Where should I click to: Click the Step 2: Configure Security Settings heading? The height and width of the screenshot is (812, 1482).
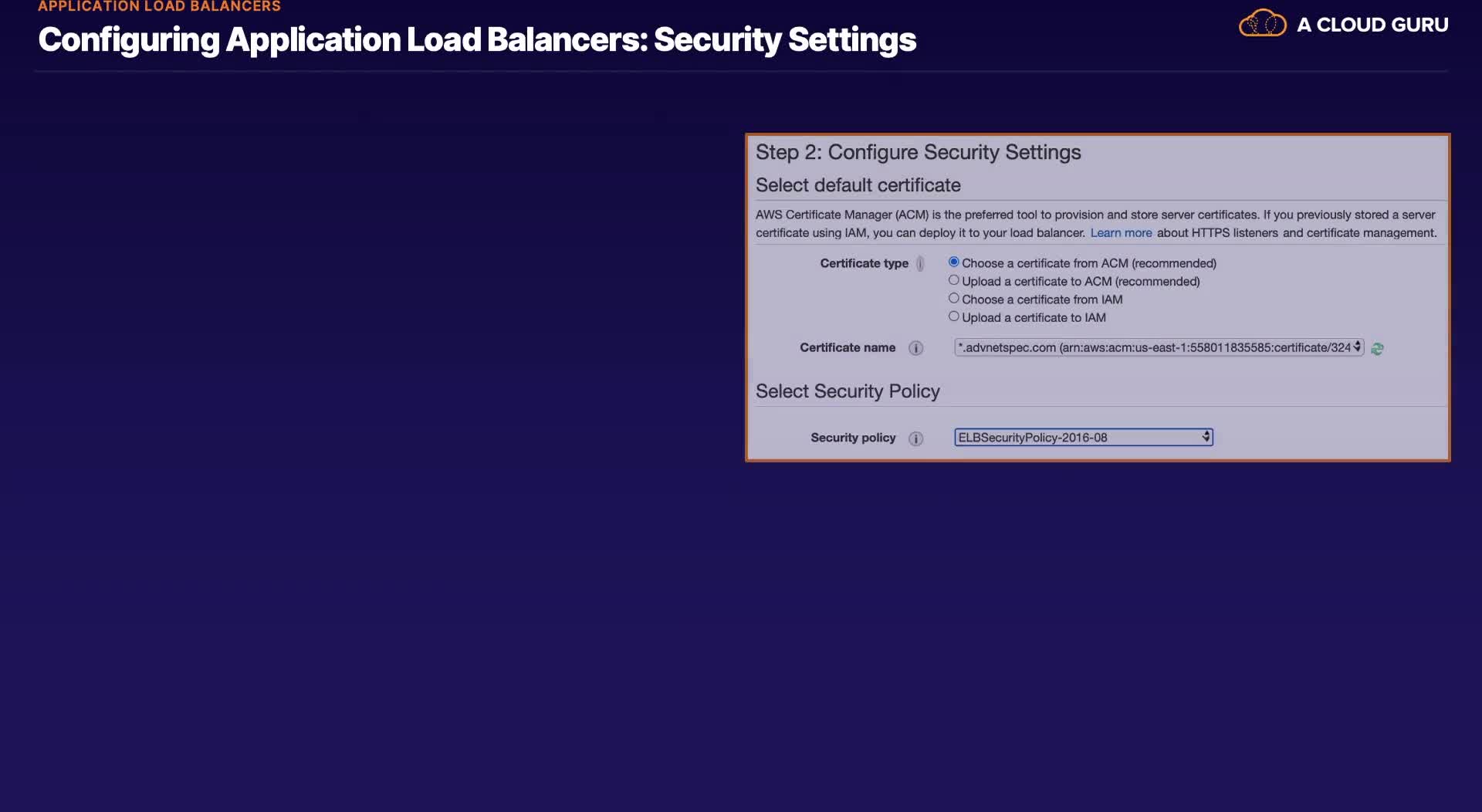point(918,152)
